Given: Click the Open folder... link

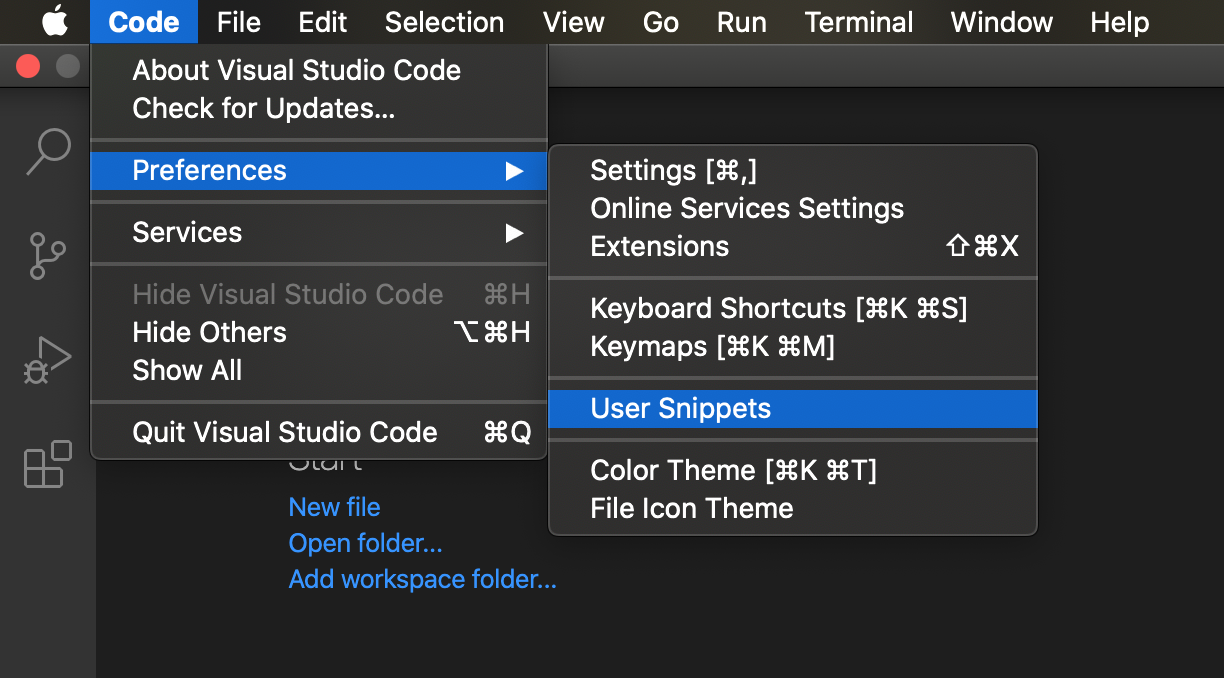Looking at the screenshot, I should (x=365, y=543).
